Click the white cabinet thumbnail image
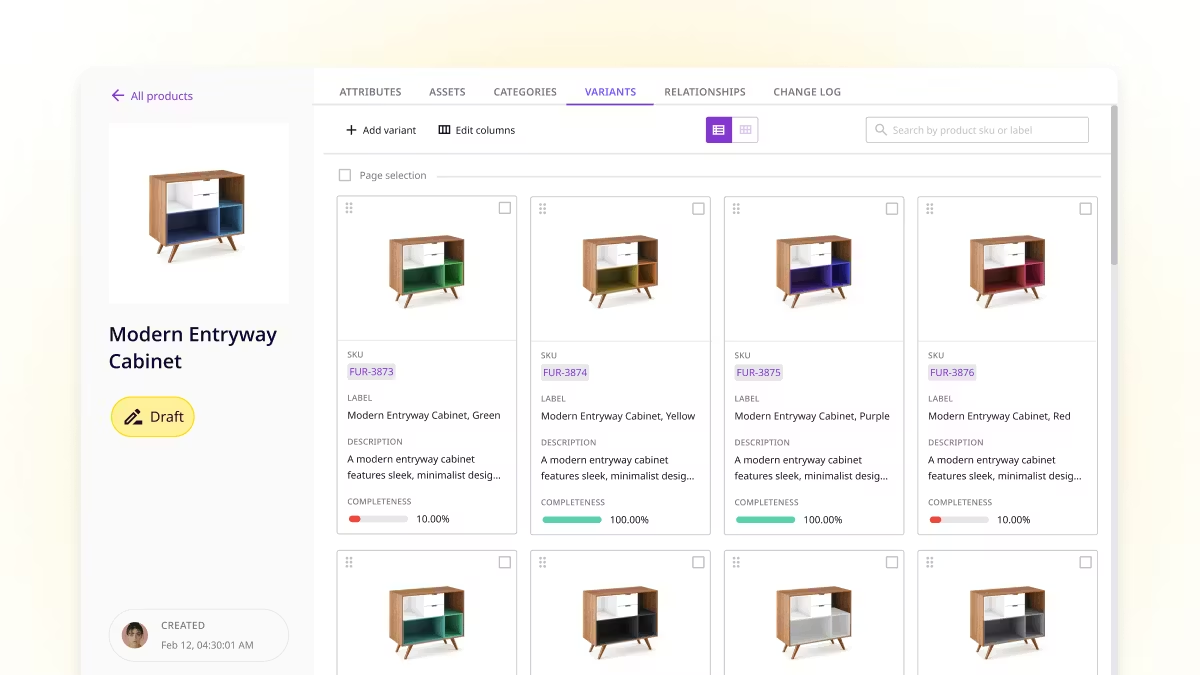This screenshot has height=675, width=1200. pyautogui.click(x=814, y=622)
